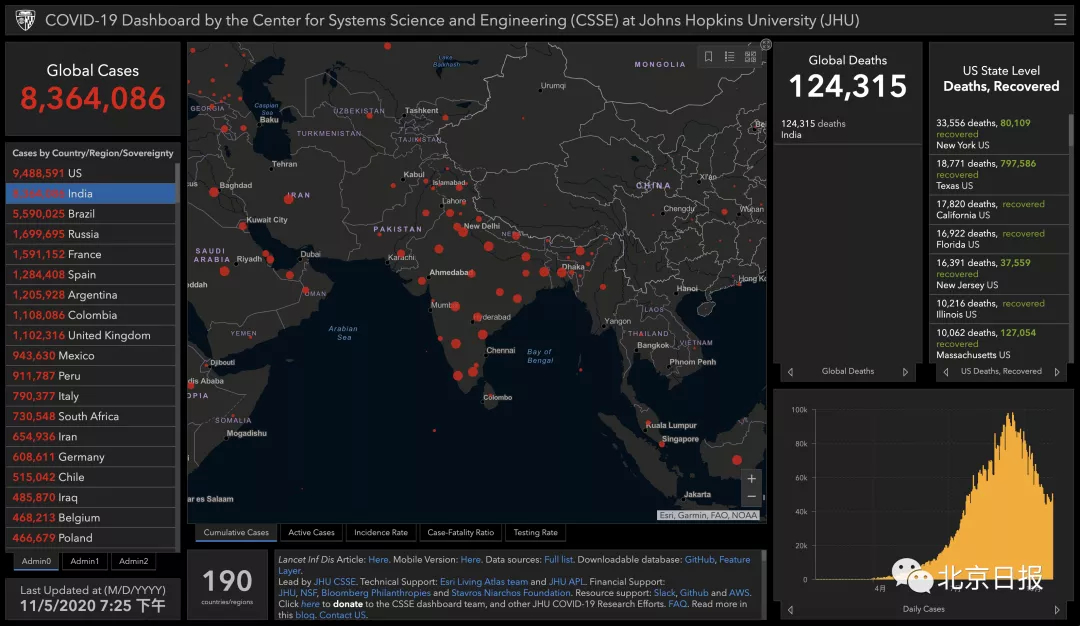Select Italy in the country list
The image size is (1080, 626).
pyautogui.click(x=90, y=396)
